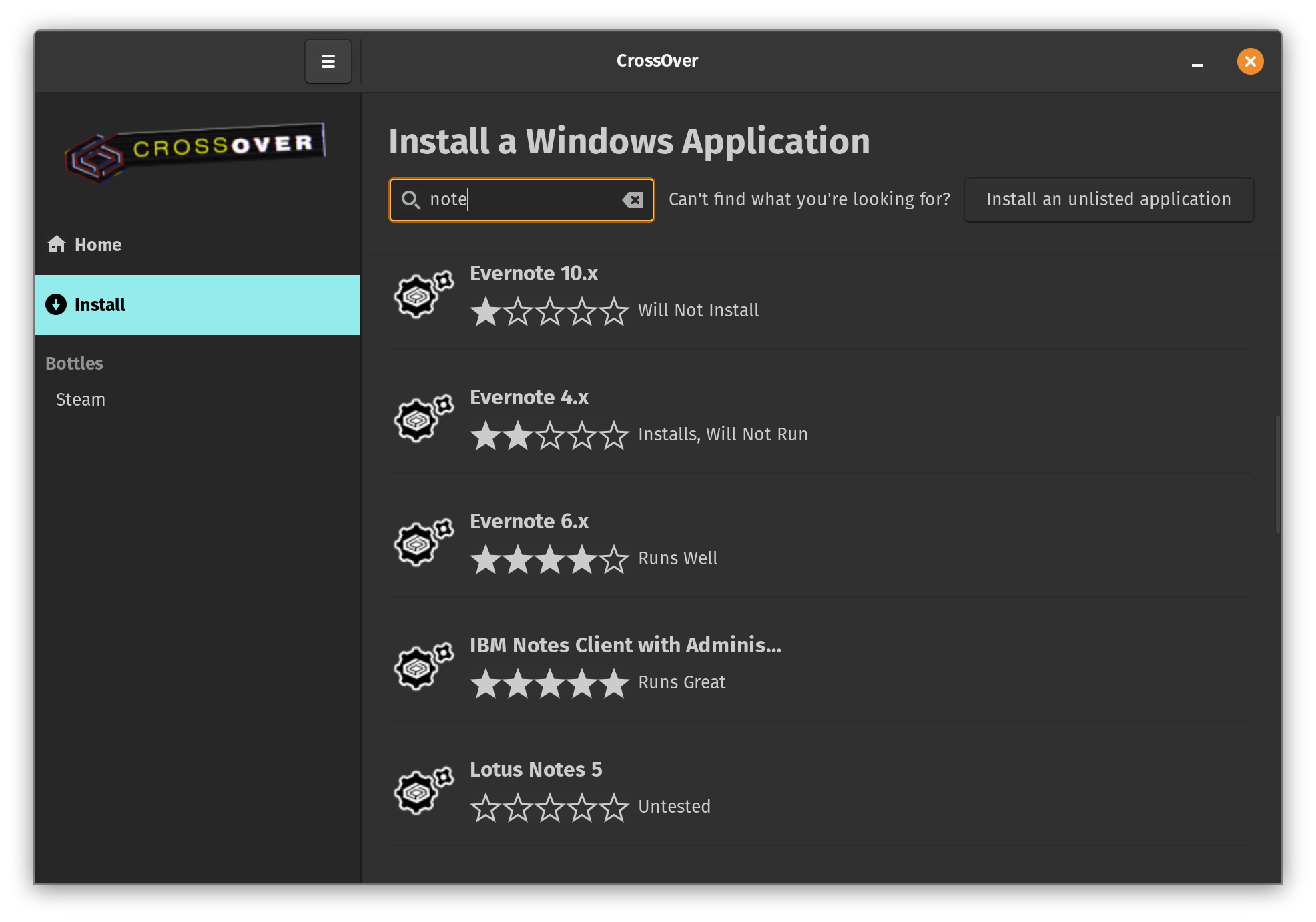Click the note search input field

point(521,199)
